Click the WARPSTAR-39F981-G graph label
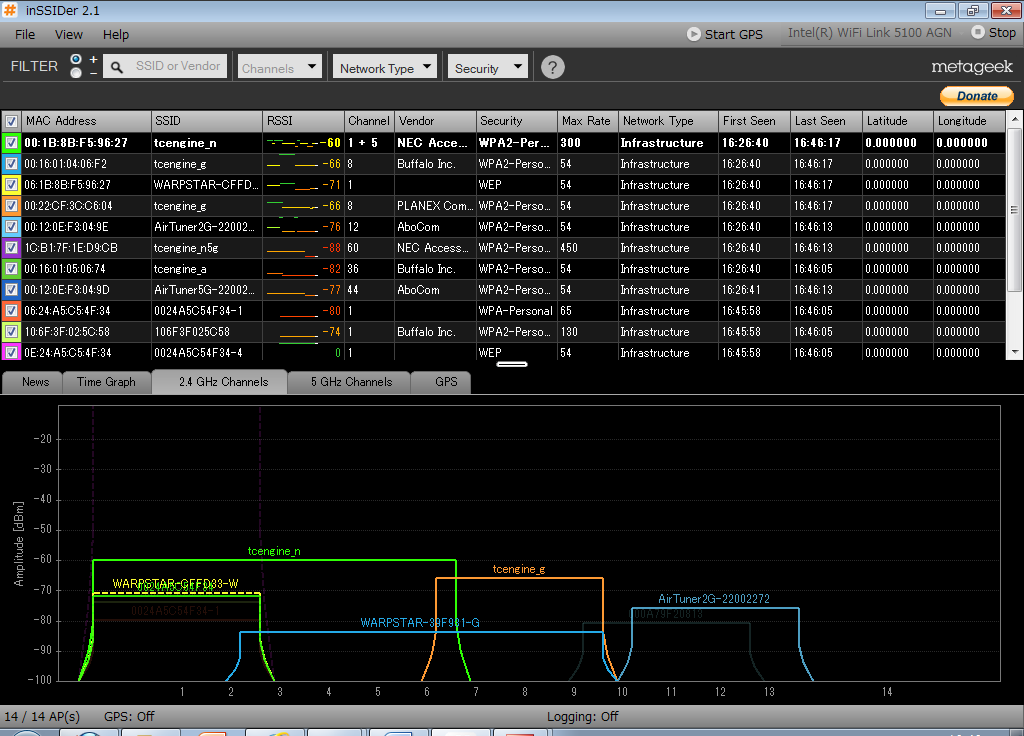 coord(420,622)
